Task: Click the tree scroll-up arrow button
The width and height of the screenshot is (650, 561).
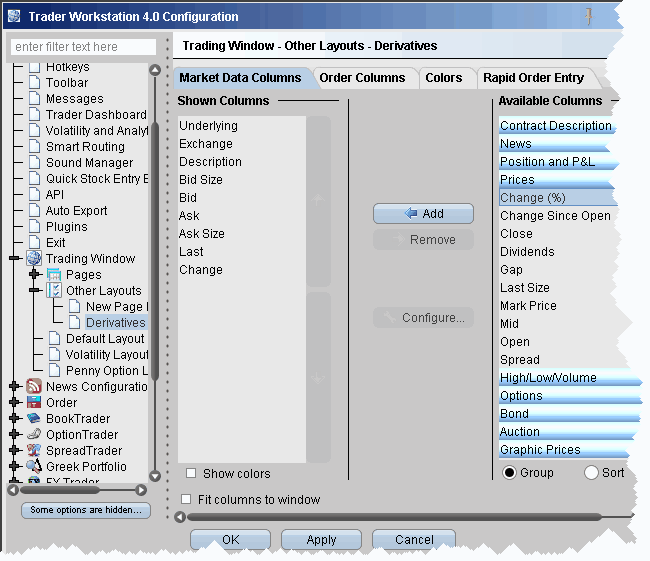Action: tap(155, 70)
